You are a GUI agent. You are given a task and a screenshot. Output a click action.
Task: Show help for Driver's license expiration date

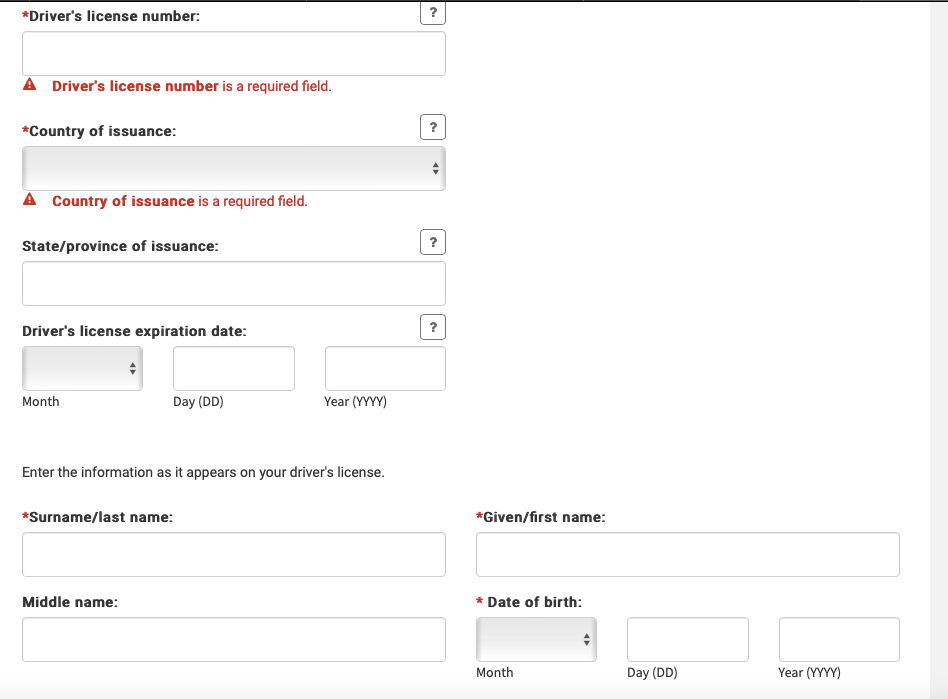(432, 327)
